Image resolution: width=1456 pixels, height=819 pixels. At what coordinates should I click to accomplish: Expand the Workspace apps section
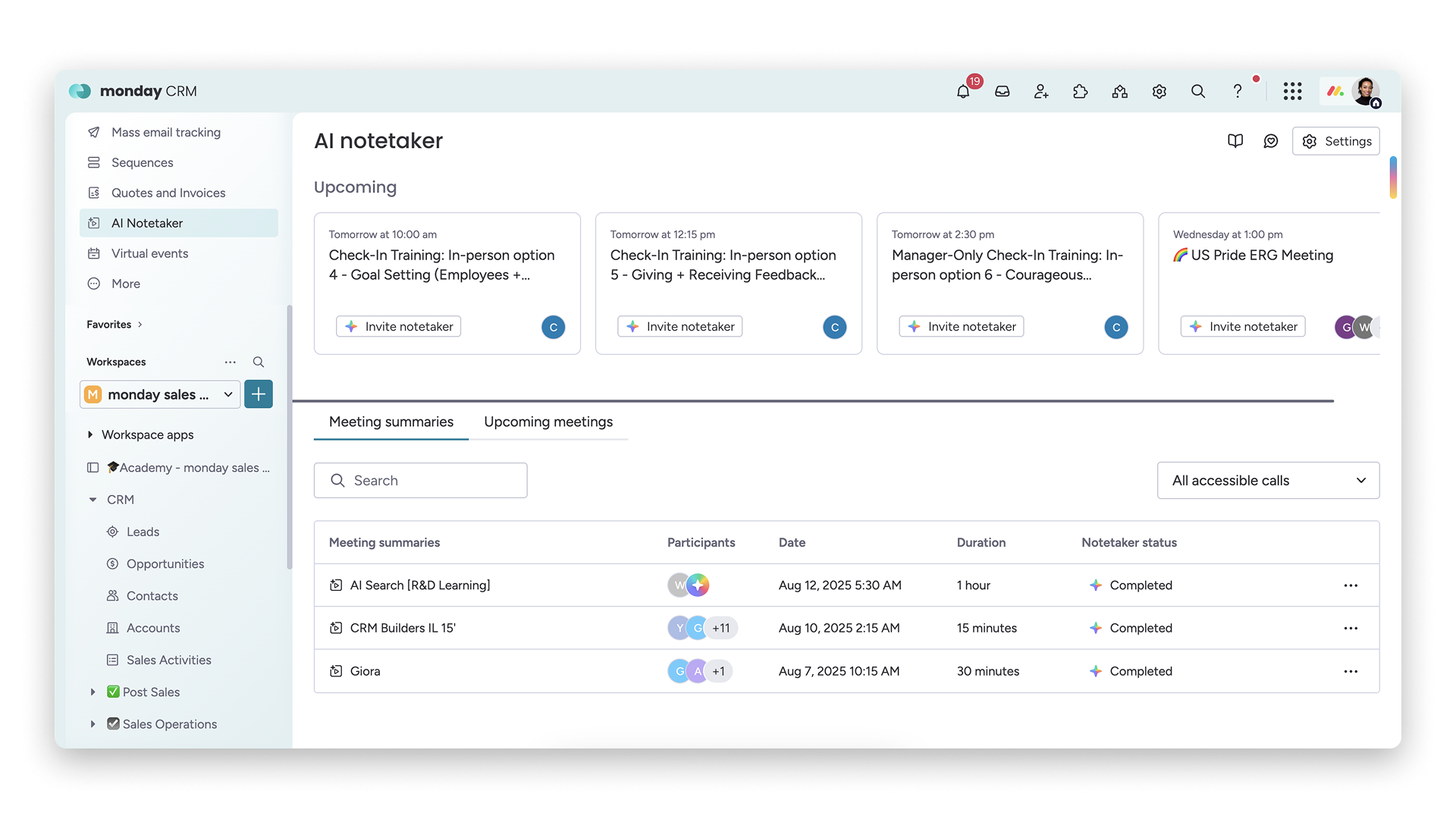[x=90, y=435]
